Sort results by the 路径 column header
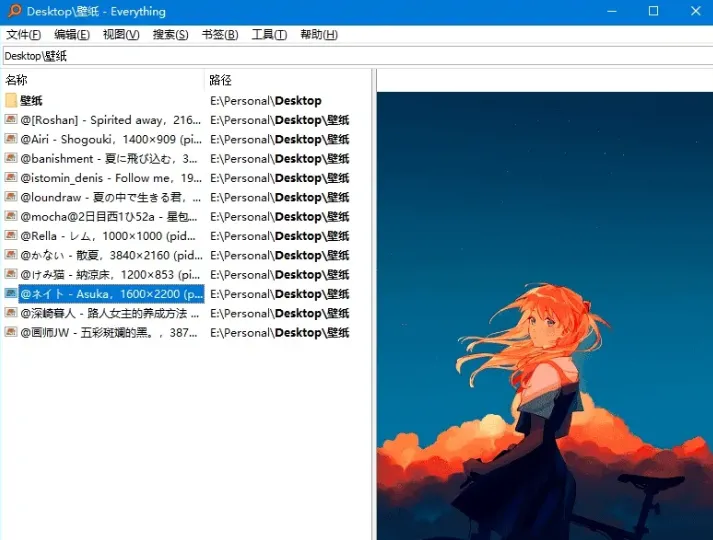 pos(288,80)
